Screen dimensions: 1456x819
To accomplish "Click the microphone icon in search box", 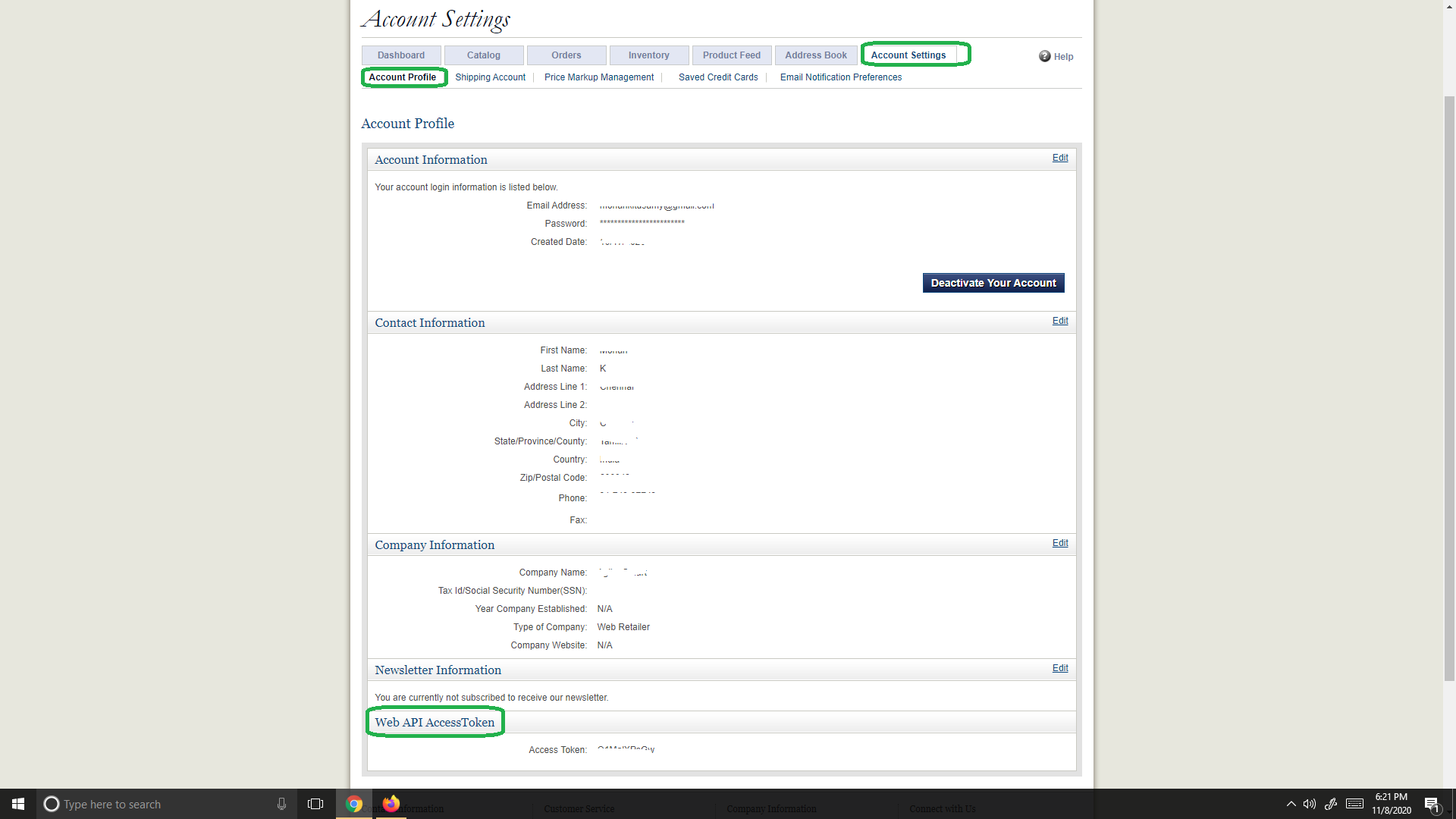I will (281, 804).
